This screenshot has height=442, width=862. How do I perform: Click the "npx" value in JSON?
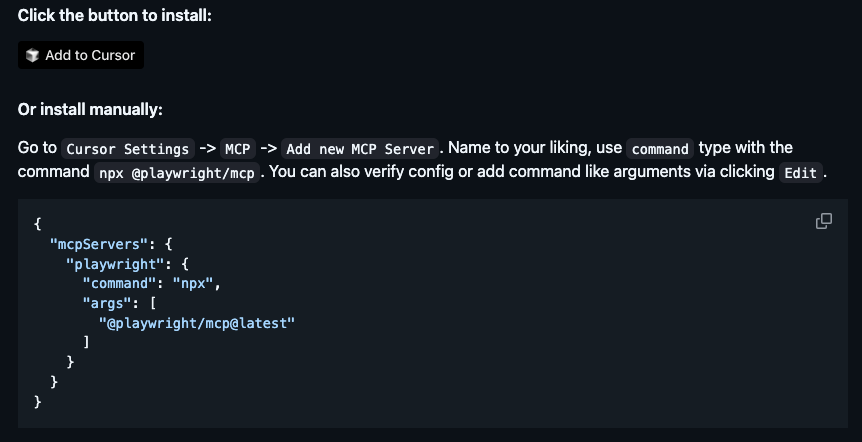[193, 284]
